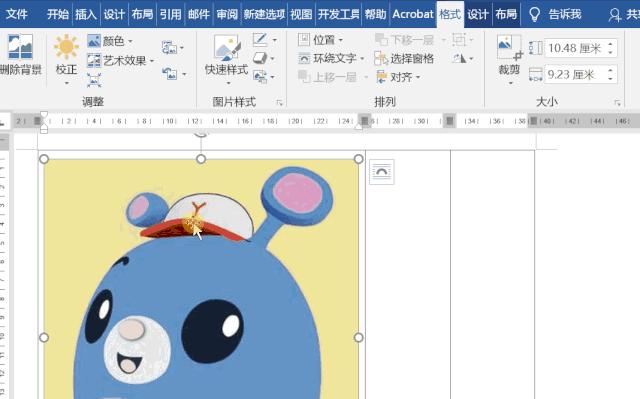Decrease height with 10.48 厘米 down arrow
Screen dimensions: 640x399
tap(610, 53)
